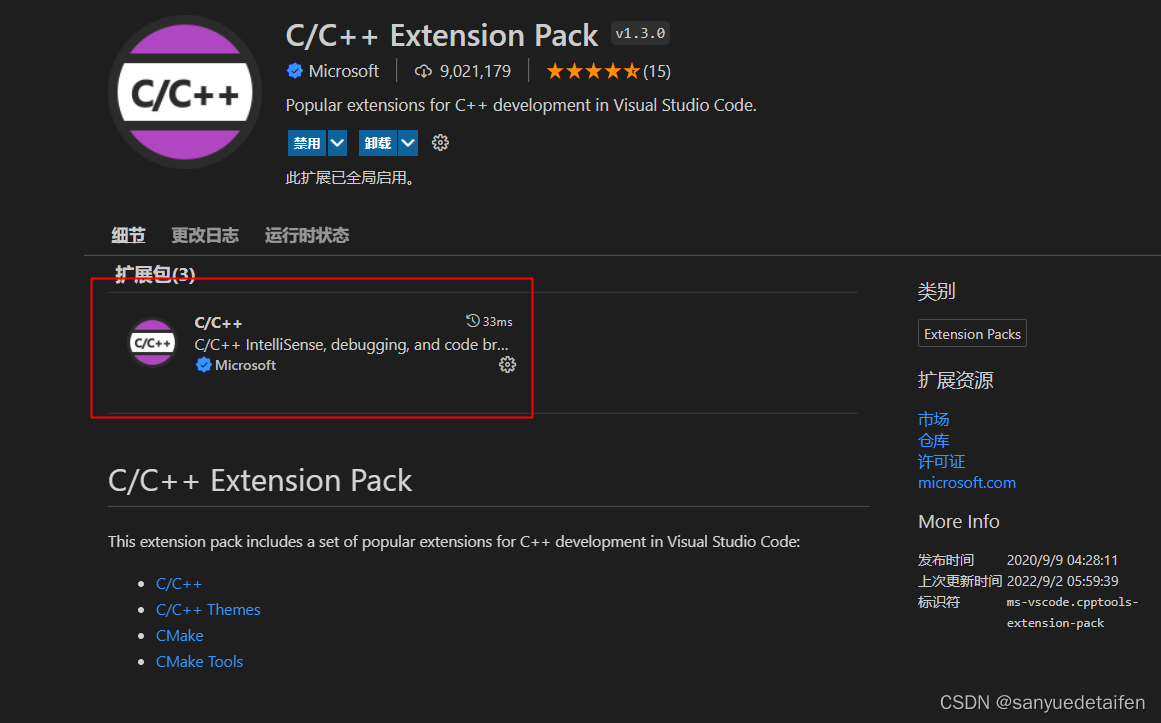Open the extension pack settings gear
Screen dimensions: 1161x723
440,143
